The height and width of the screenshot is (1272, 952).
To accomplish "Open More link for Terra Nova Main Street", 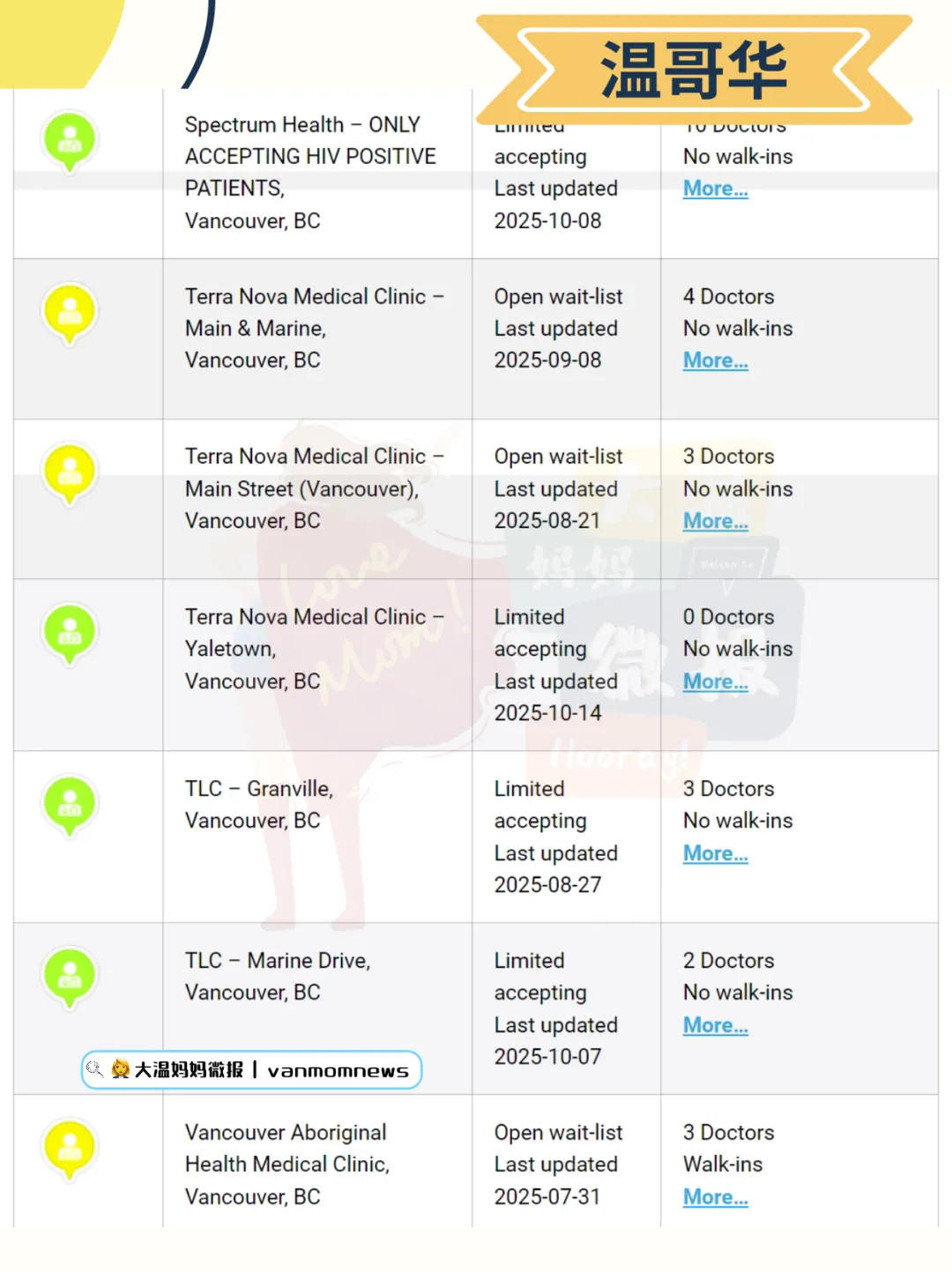I will [715, 521].
